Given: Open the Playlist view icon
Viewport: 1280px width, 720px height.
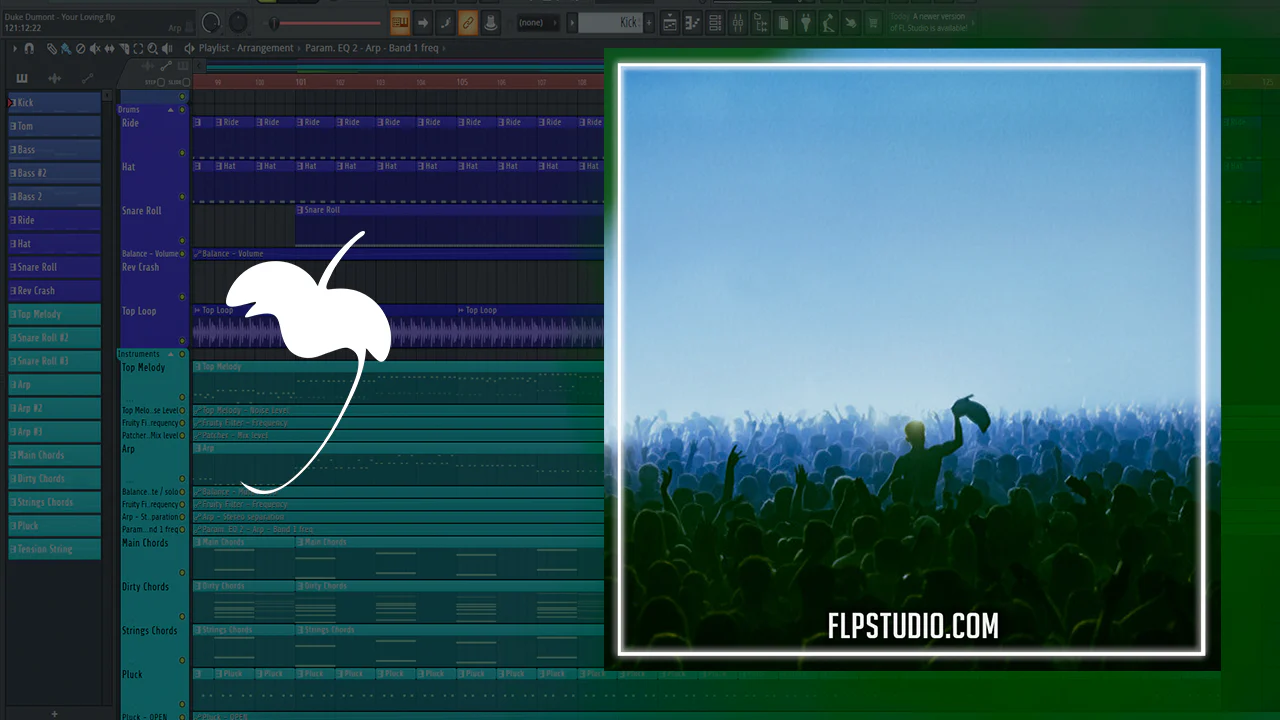Looking at the screenshot, I should pyautogui.click(x=670, y=22).
